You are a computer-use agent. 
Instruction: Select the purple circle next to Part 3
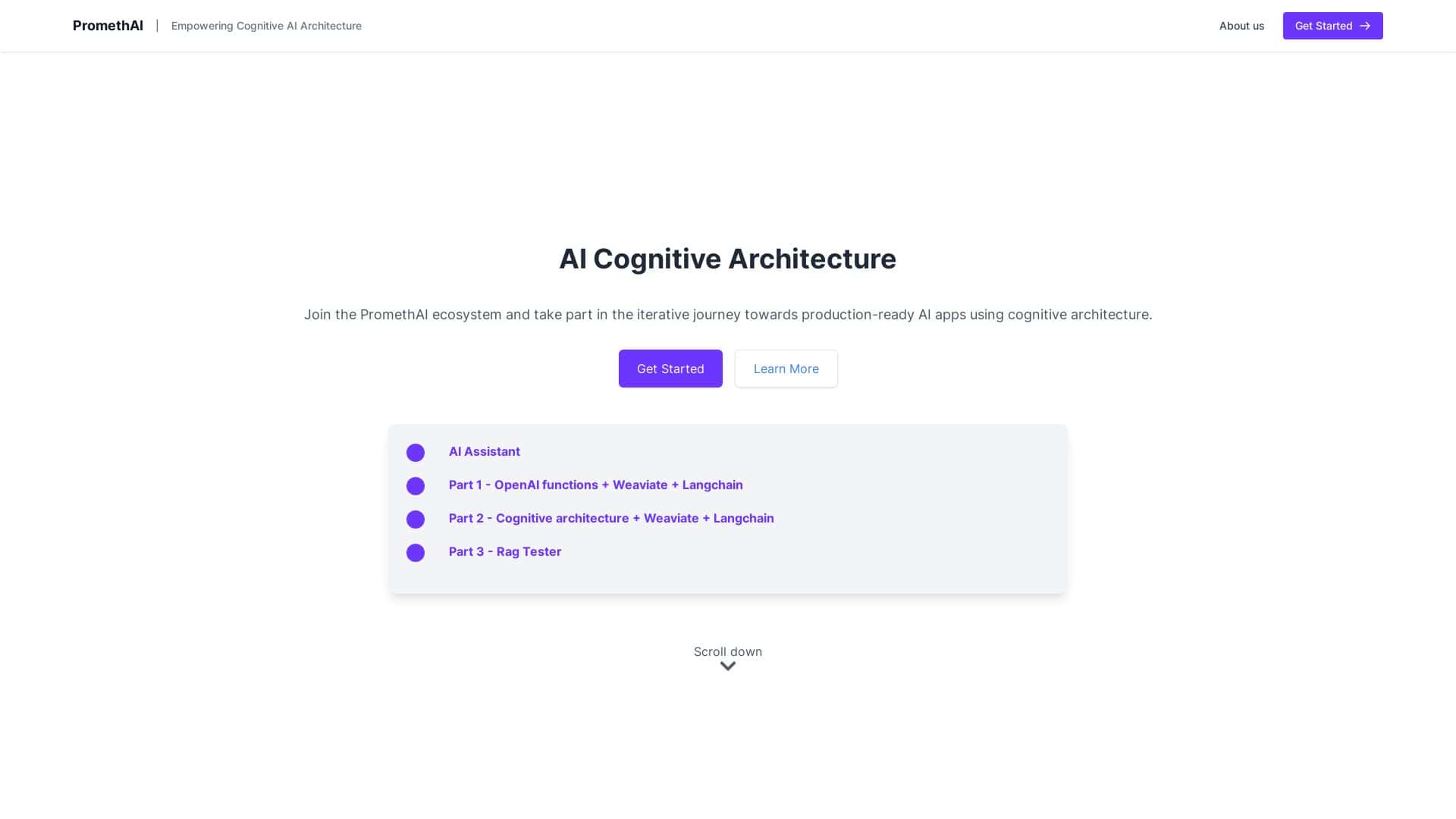(x=416, y=553)
